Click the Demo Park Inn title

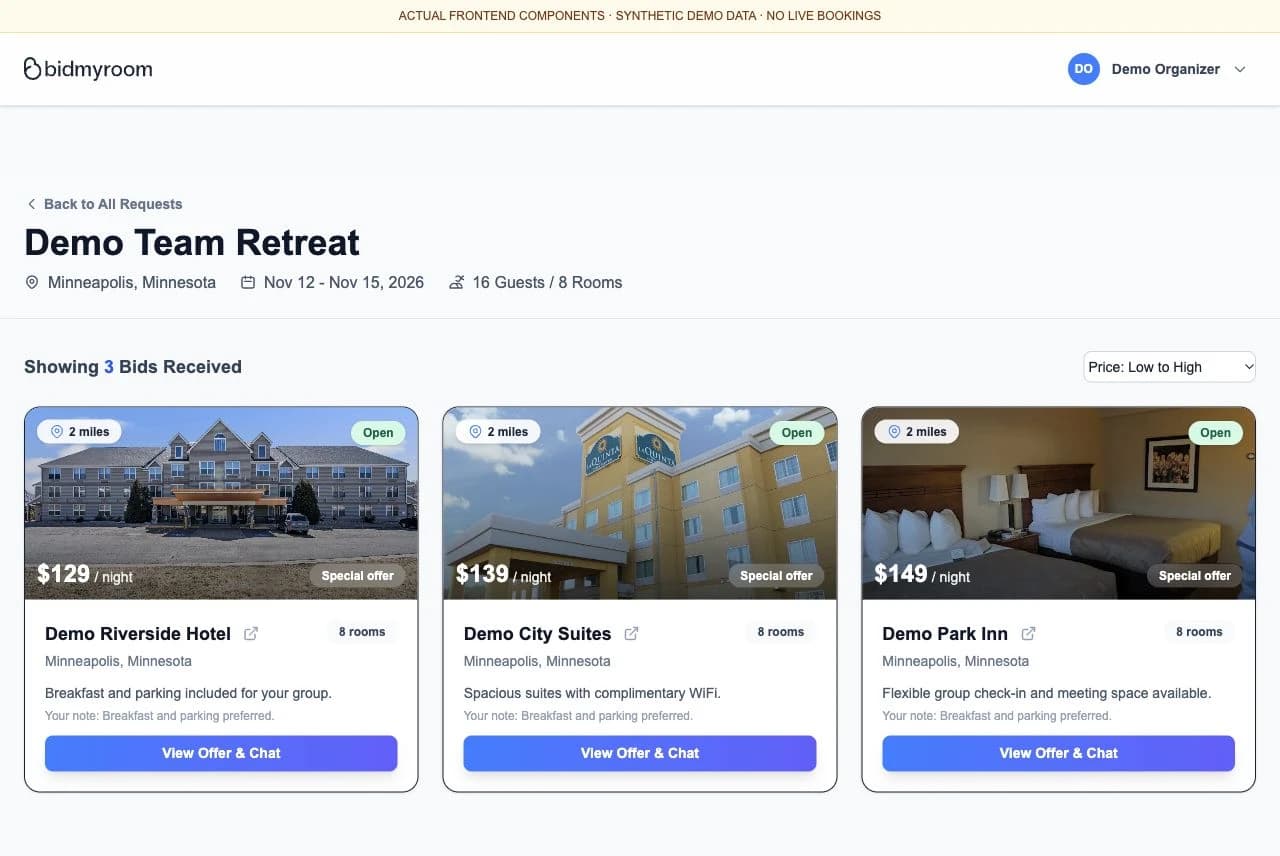click(945, 634)
